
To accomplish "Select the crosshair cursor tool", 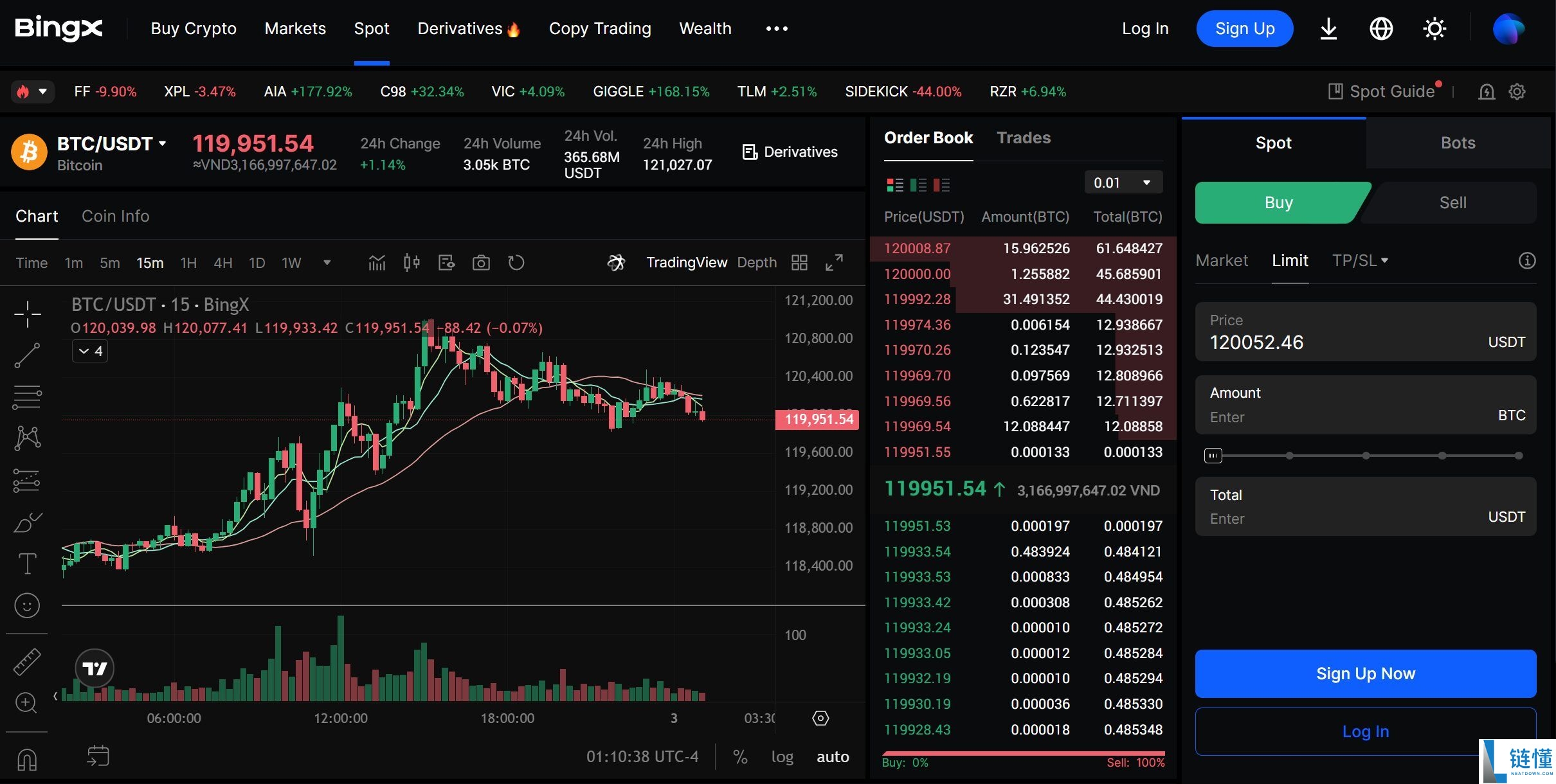I will click(x=27, y=314).
